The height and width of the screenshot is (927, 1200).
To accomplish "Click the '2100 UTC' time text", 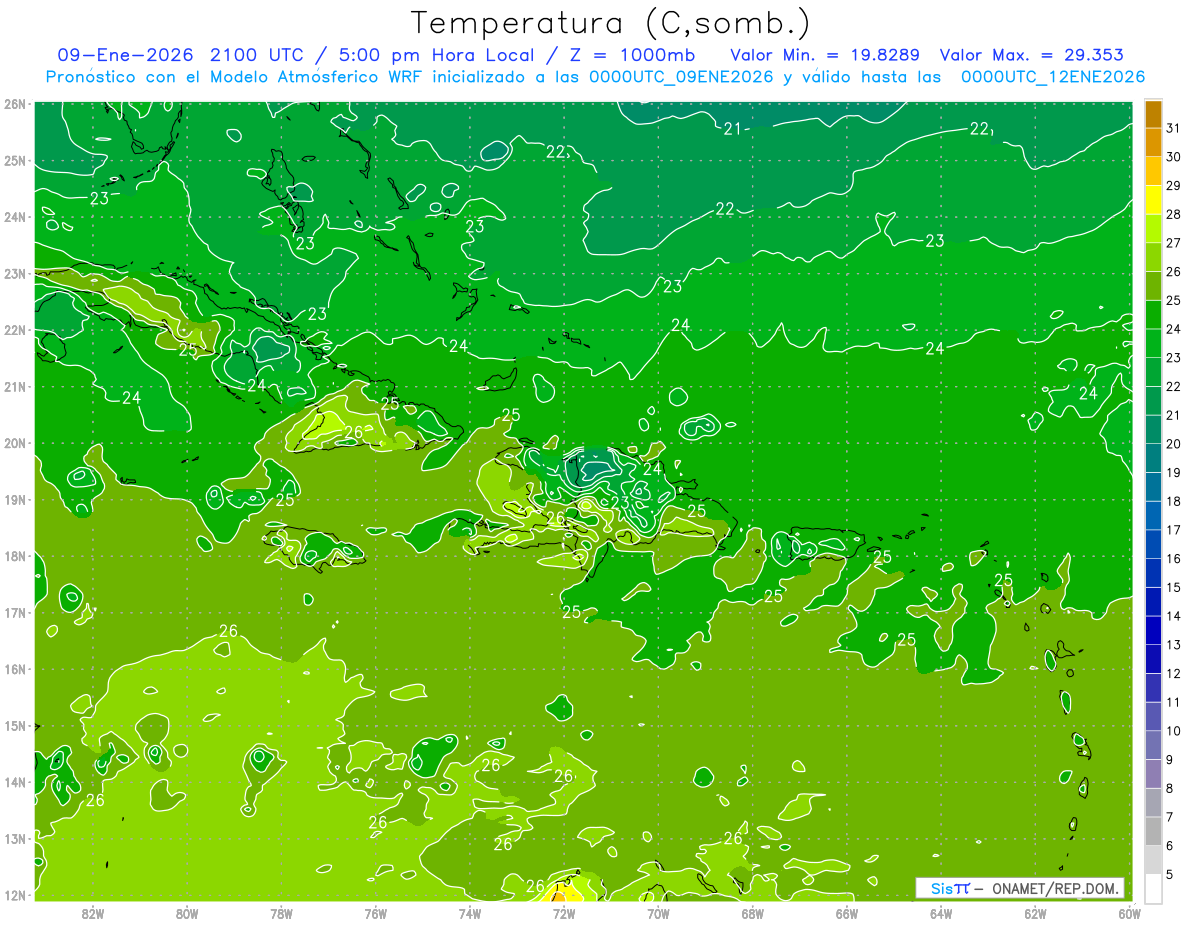I will coord(260,54).
